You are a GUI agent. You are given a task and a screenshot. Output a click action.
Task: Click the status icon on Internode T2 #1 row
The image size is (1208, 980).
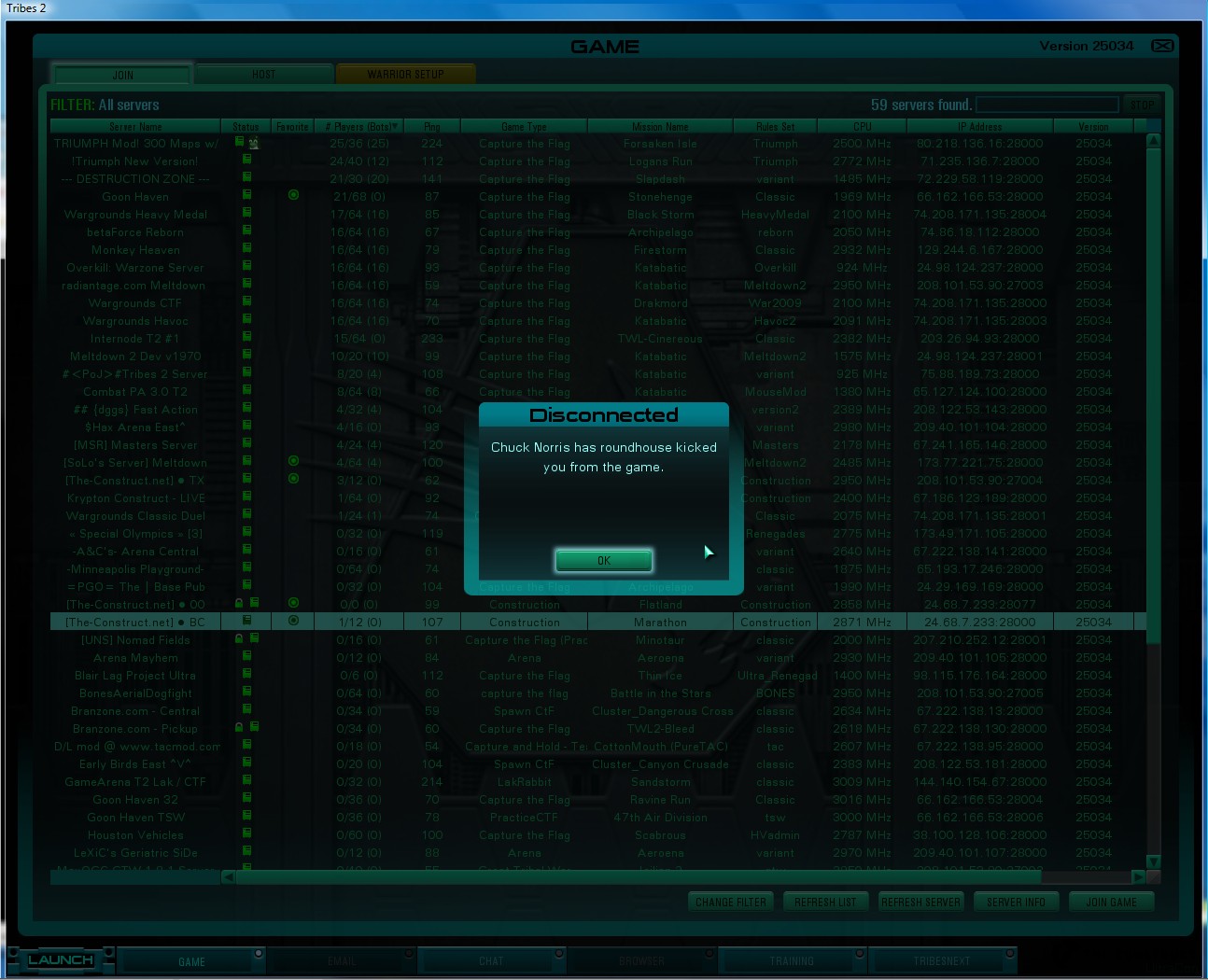click(246, 337)
